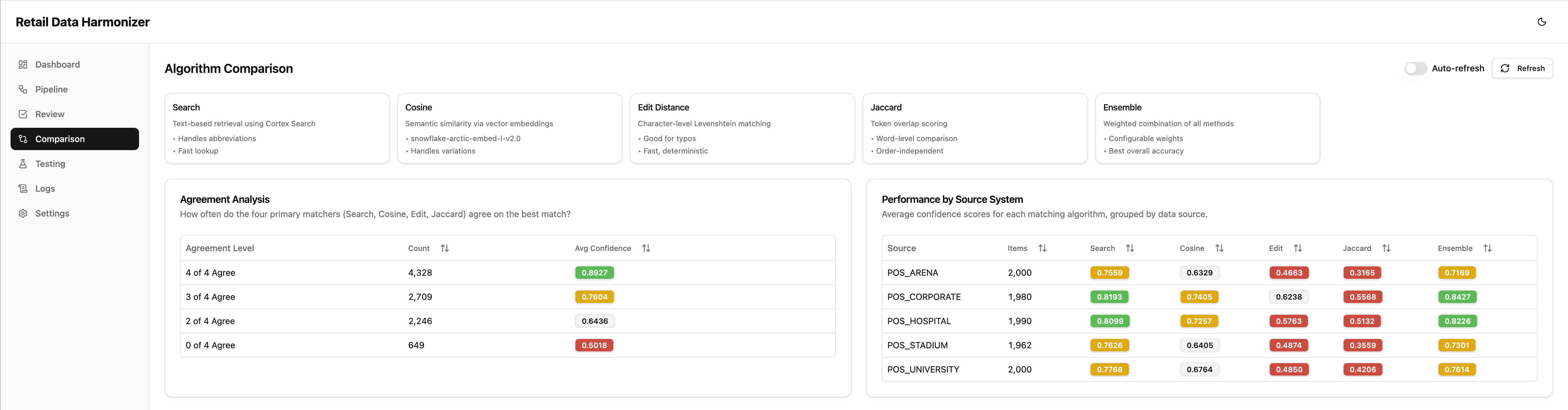This screenshot has height=410, width=1568.
Task: Click the Retail Data Harmonizer title
Action: (83, 22)
